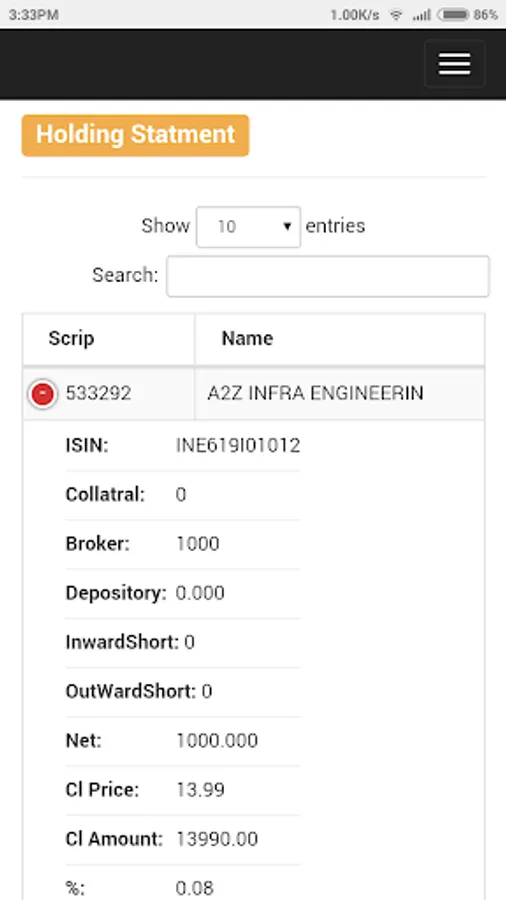Open the Show entries dropdown
The width and height of the screenshot is (506, 900).
coord(248,227)
